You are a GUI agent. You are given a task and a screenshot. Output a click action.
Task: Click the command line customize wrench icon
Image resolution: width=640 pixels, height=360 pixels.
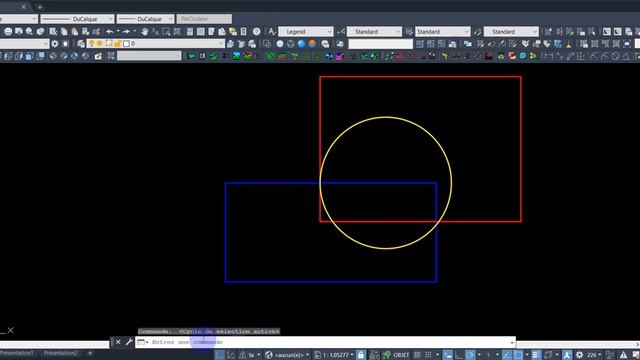pyautogui.click(x=129, y=342)
